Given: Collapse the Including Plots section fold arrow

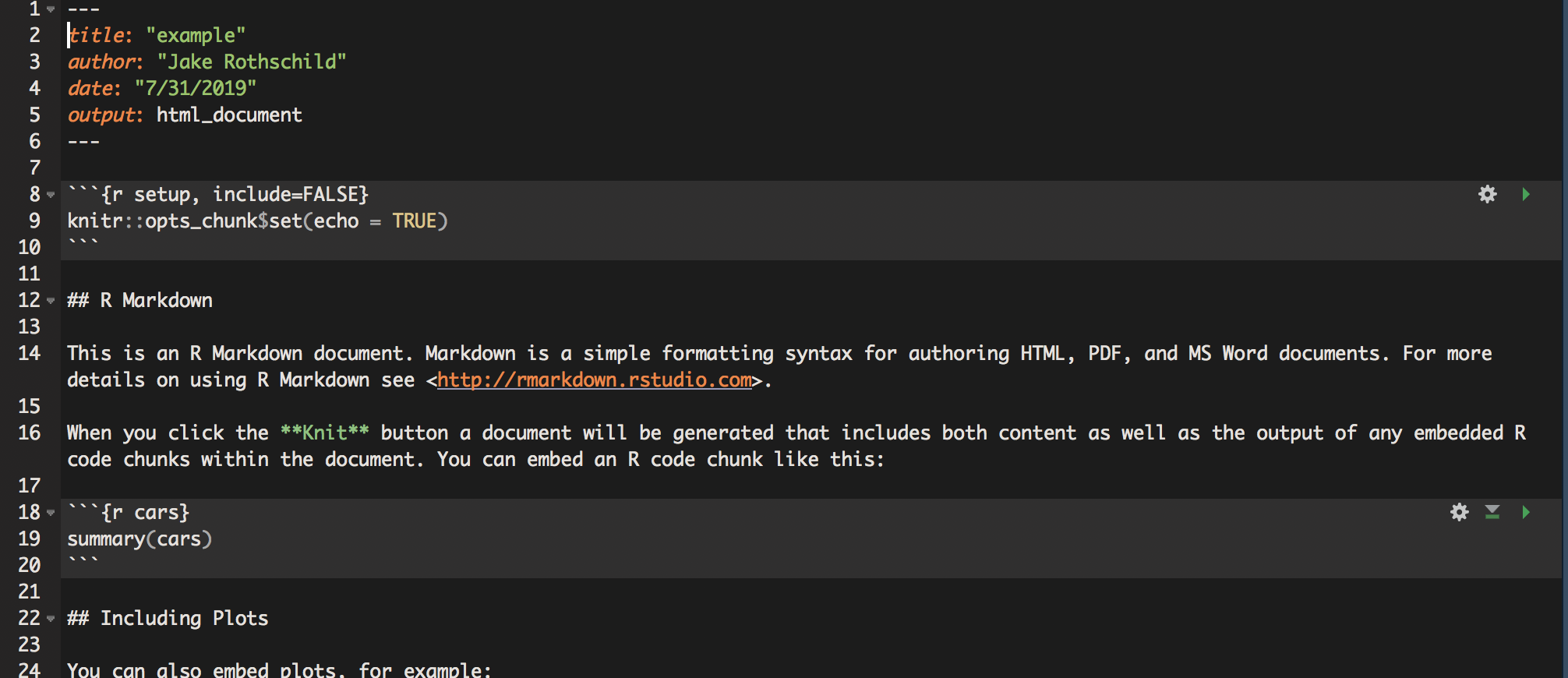Looking at the screenshot, I should pos(51,619).
